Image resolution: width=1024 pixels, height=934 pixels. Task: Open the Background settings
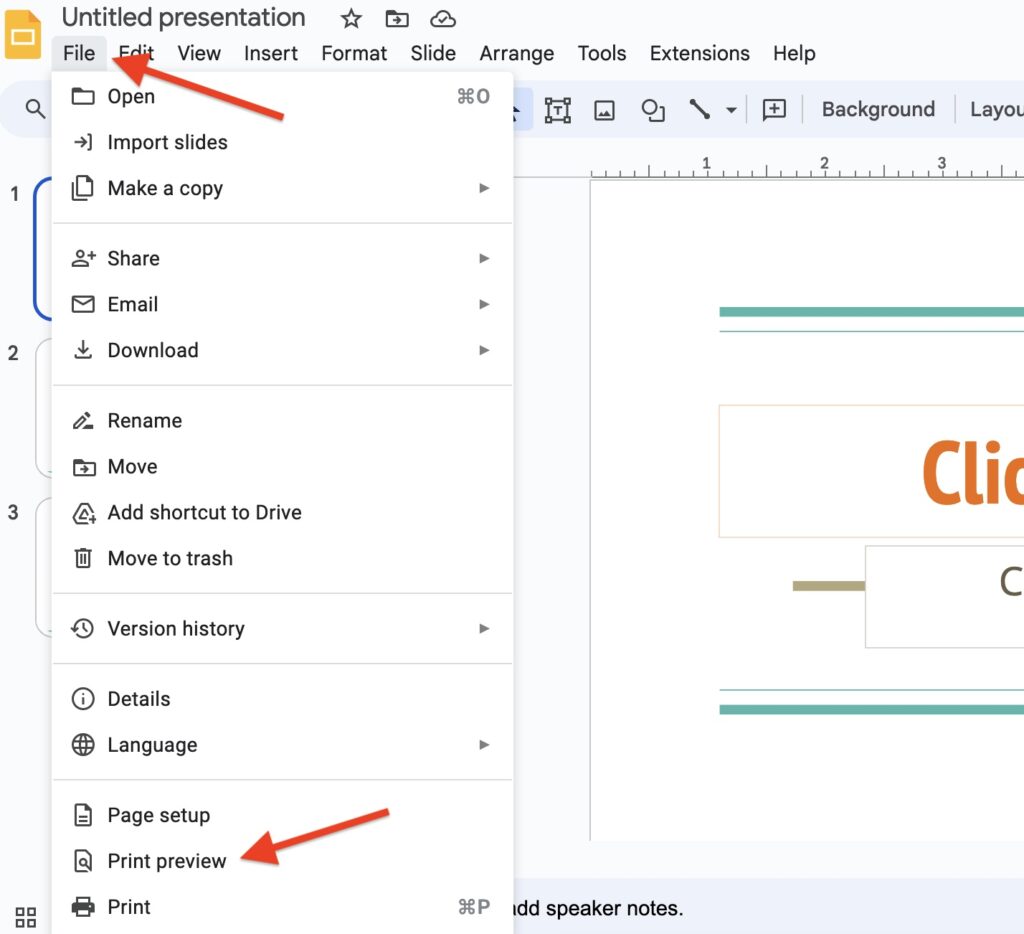coord(877,109)
